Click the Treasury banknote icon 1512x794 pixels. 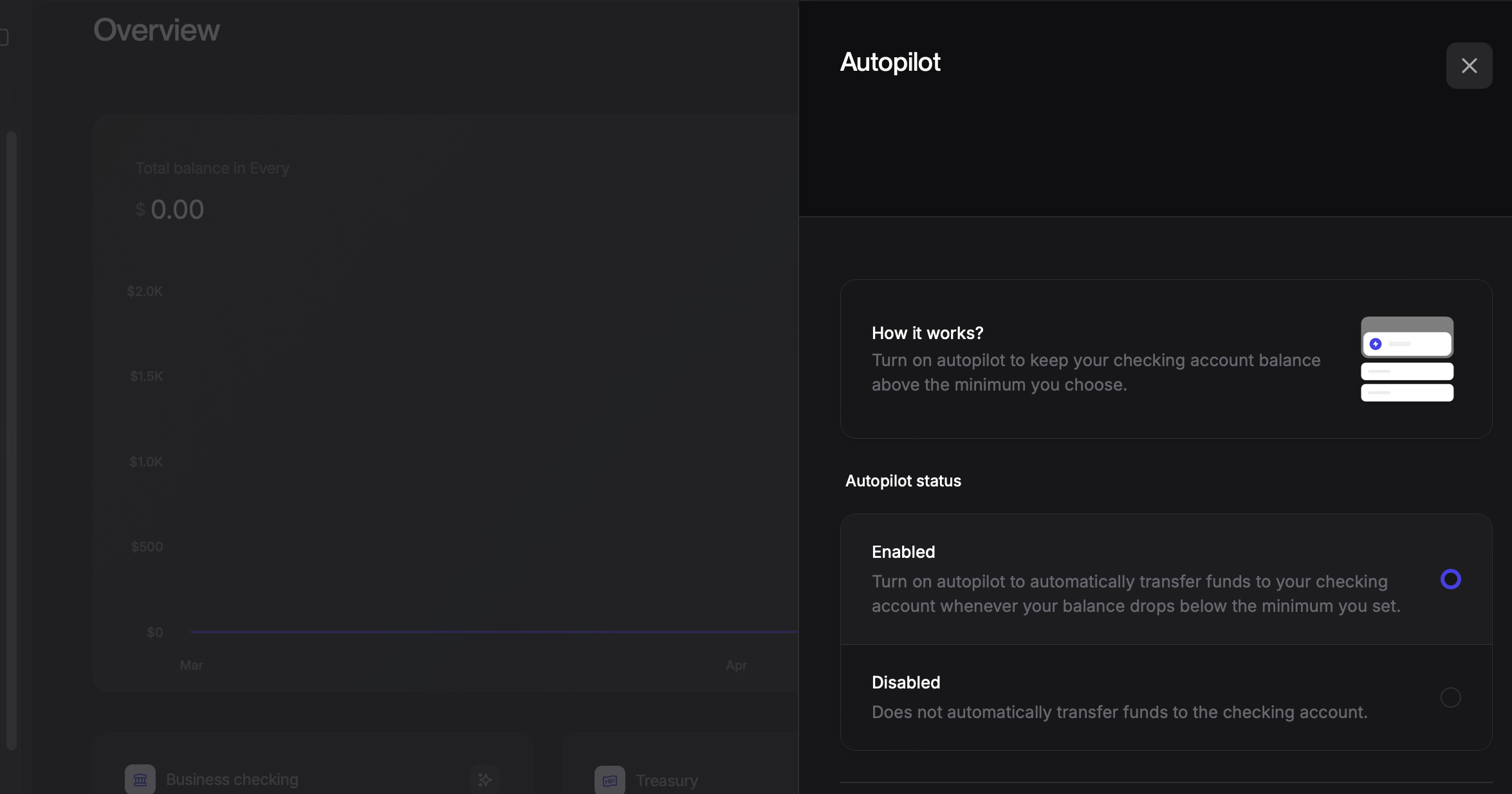pyautogui.click(x=609, y=780)
